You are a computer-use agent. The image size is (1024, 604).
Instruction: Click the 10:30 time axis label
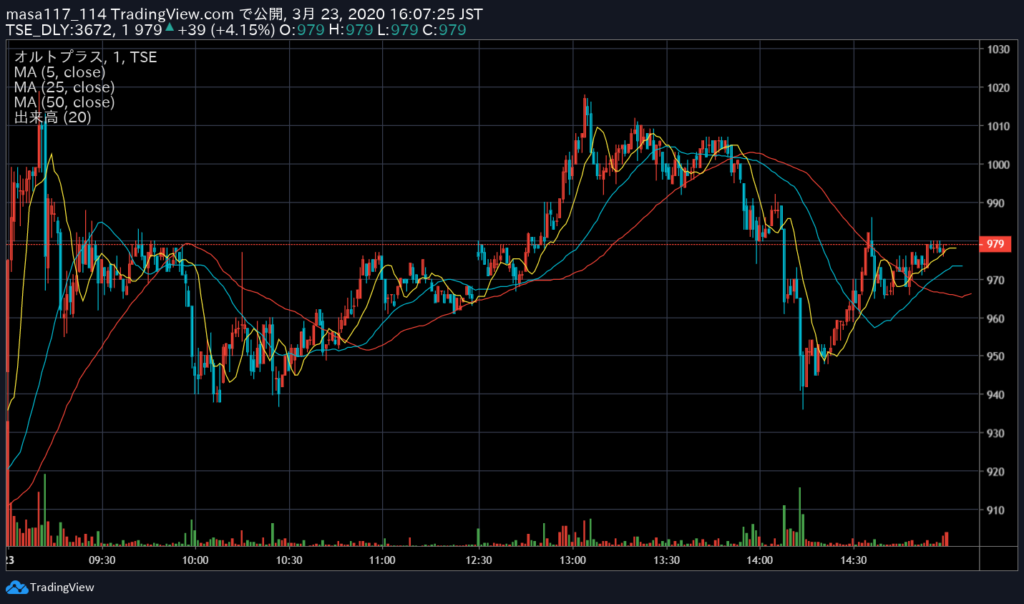(x=289, y=560)
